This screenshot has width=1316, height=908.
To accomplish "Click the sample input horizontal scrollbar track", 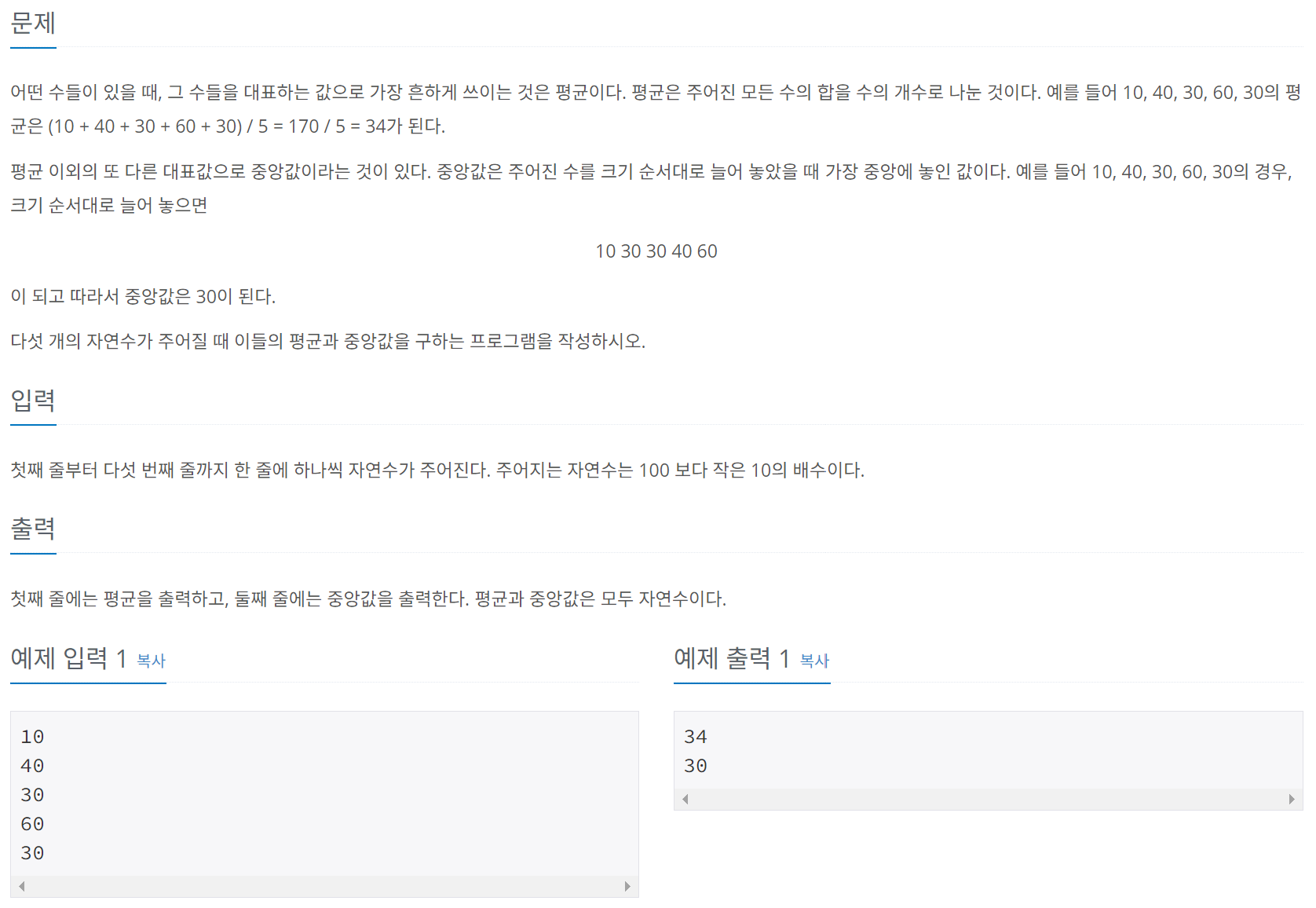I will pyautogui.click(x=324, y=887).
